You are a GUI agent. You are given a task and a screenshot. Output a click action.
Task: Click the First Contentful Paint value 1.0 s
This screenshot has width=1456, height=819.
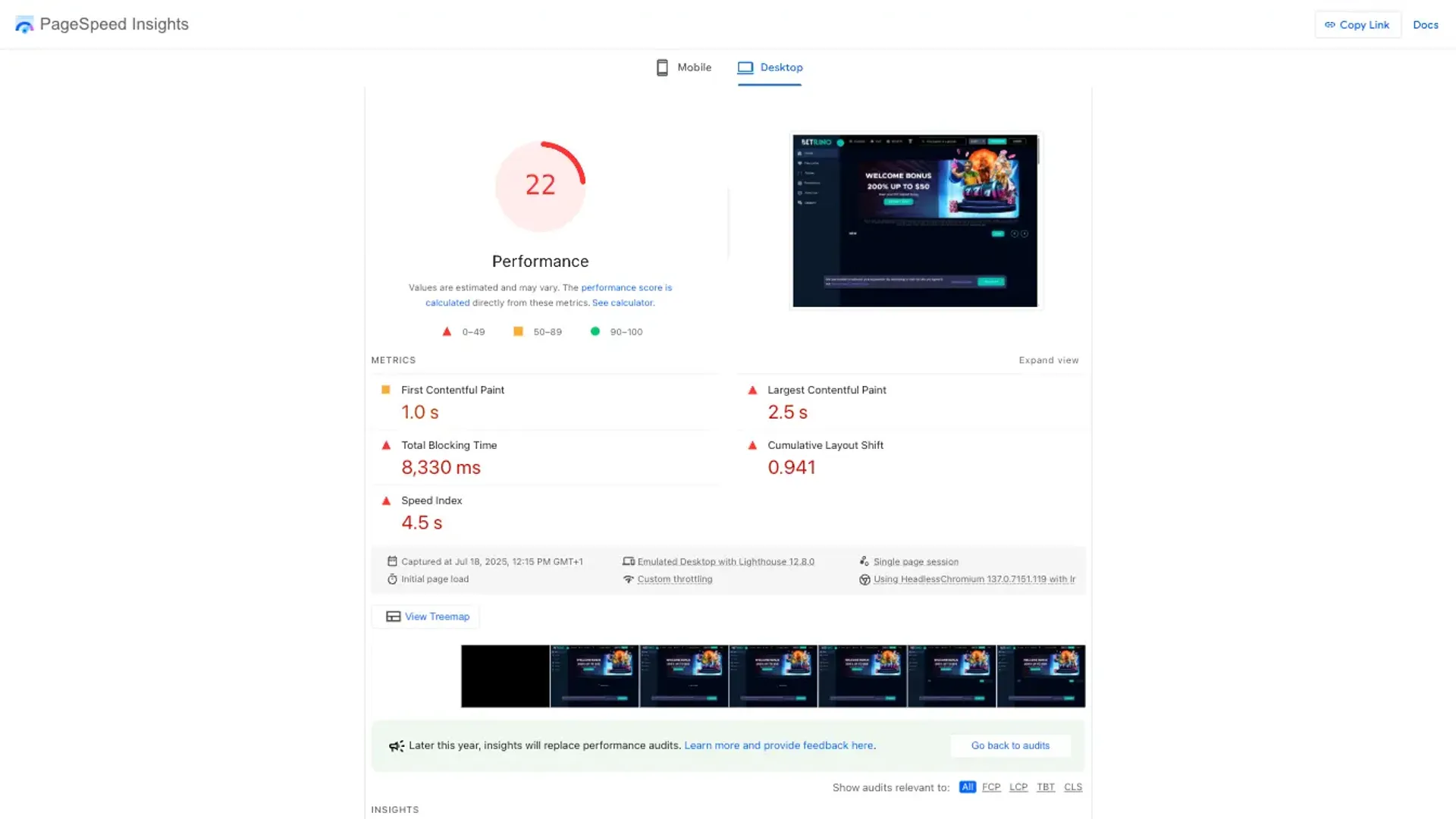(420, 413)
